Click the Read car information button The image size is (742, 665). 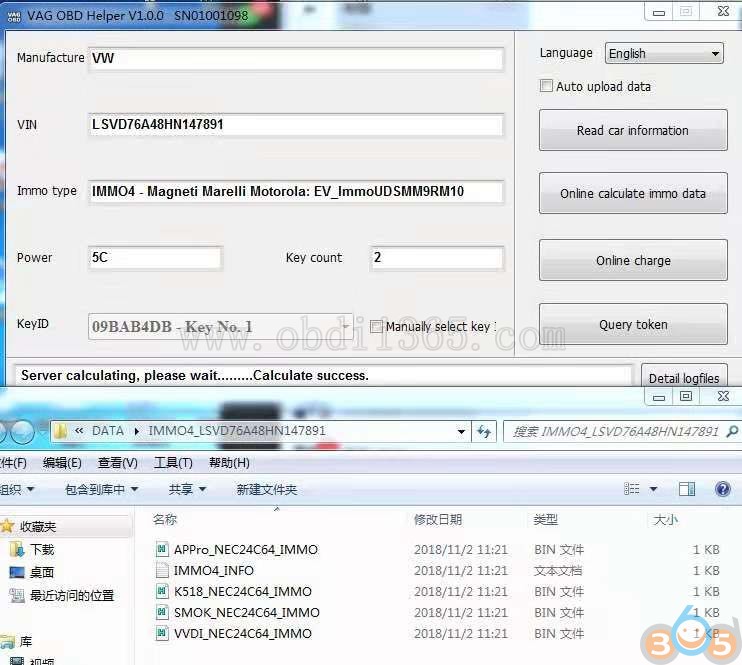point(633,130)
